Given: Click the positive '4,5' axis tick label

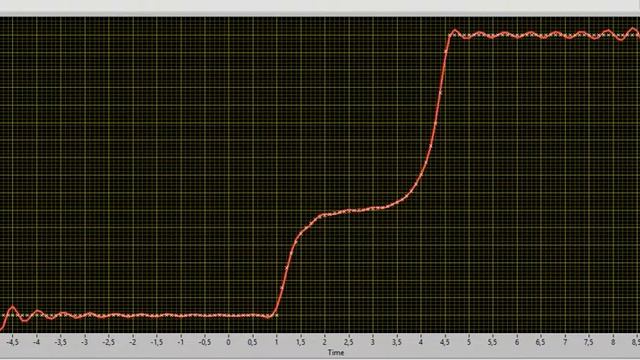Looking at the screenshot, I should pos(445,342).
